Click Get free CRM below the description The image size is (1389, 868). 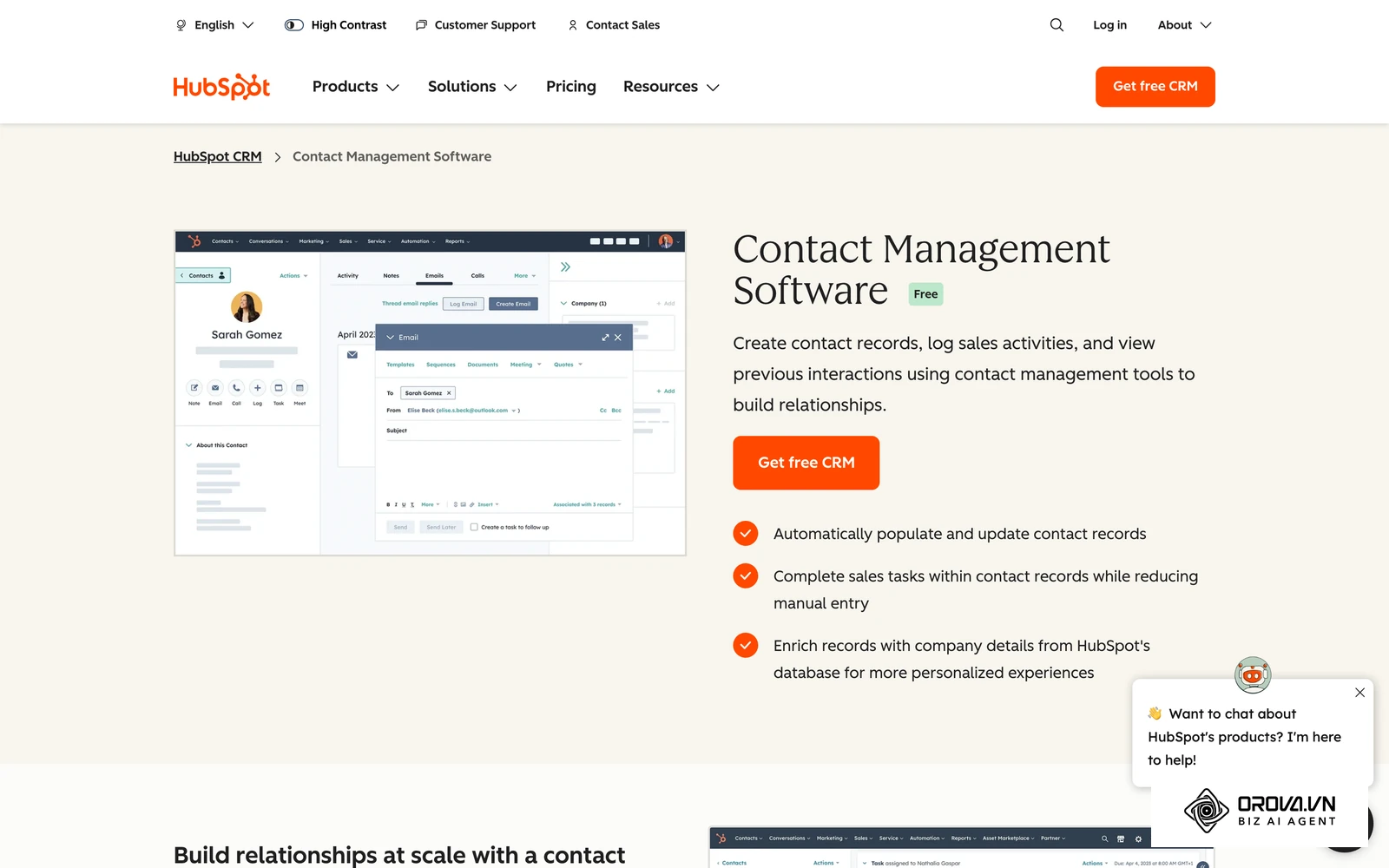tap(806, 463)
